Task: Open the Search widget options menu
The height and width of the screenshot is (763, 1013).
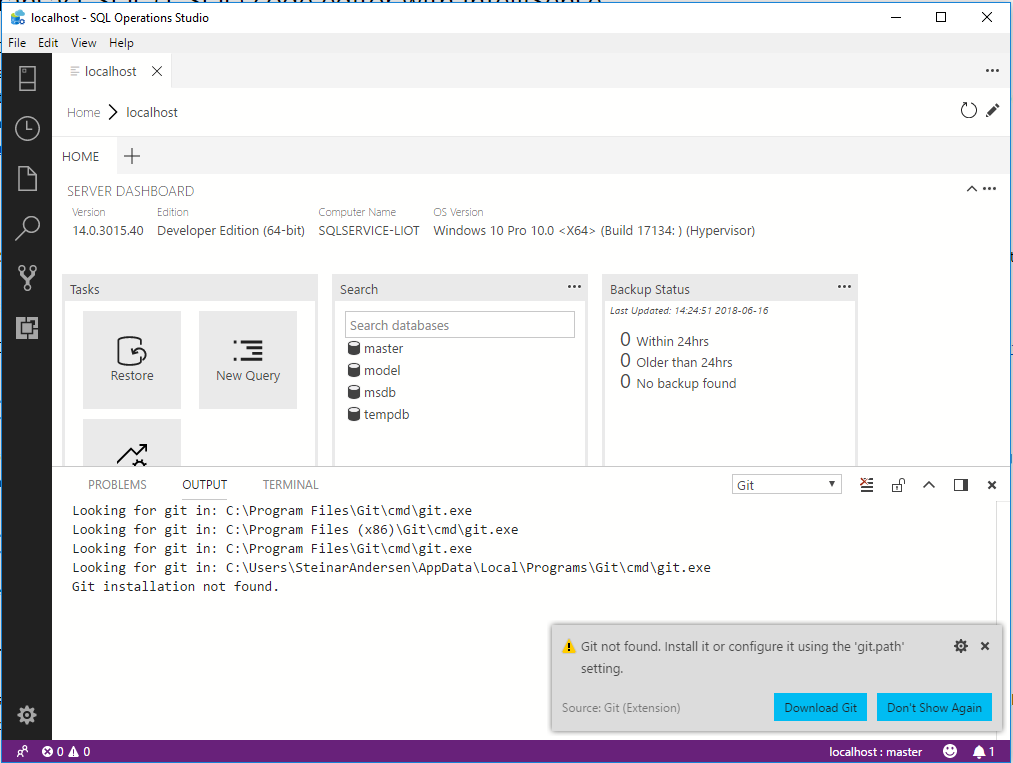Action: (574, 286)
